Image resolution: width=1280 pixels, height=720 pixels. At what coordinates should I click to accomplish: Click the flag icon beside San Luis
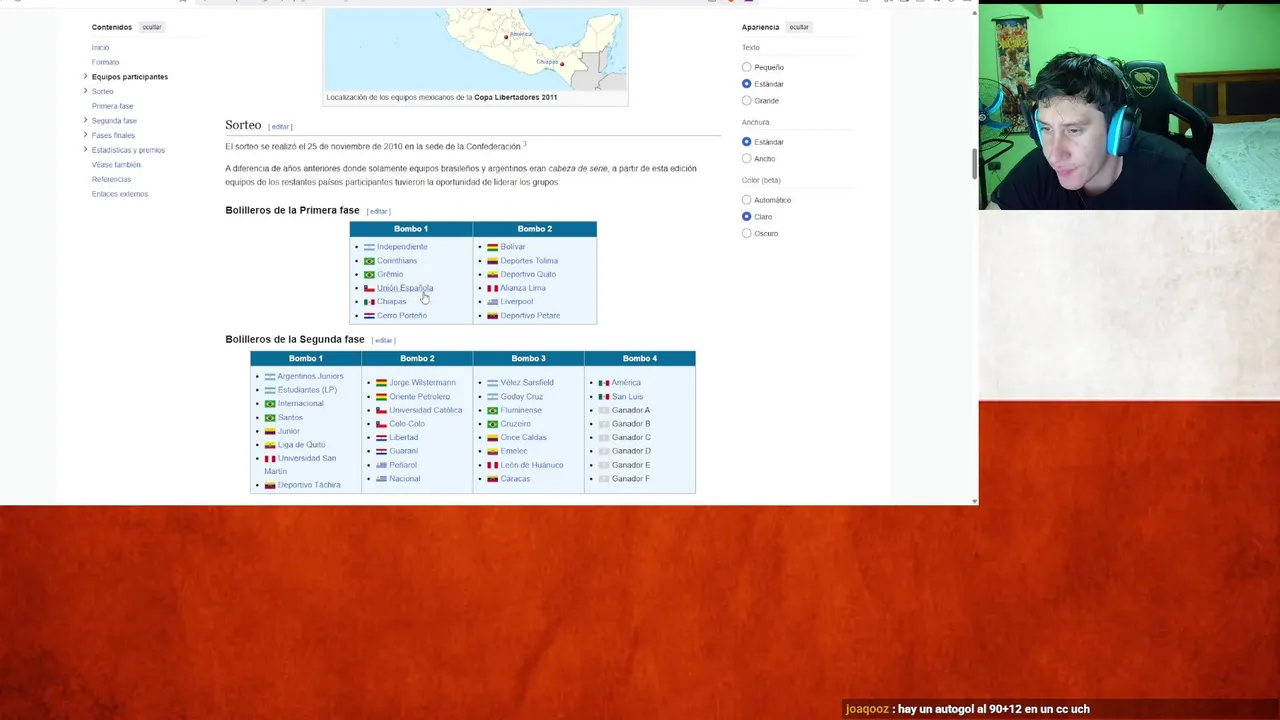[x=604, y=397]
